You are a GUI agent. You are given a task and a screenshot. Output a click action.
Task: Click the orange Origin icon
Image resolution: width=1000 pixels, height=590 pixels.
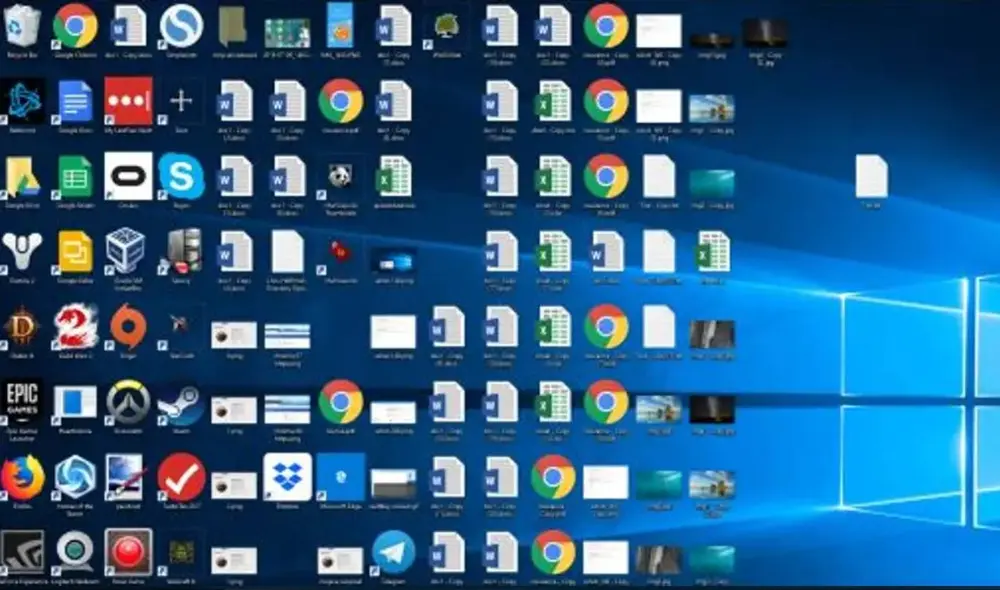pos(128,327)
